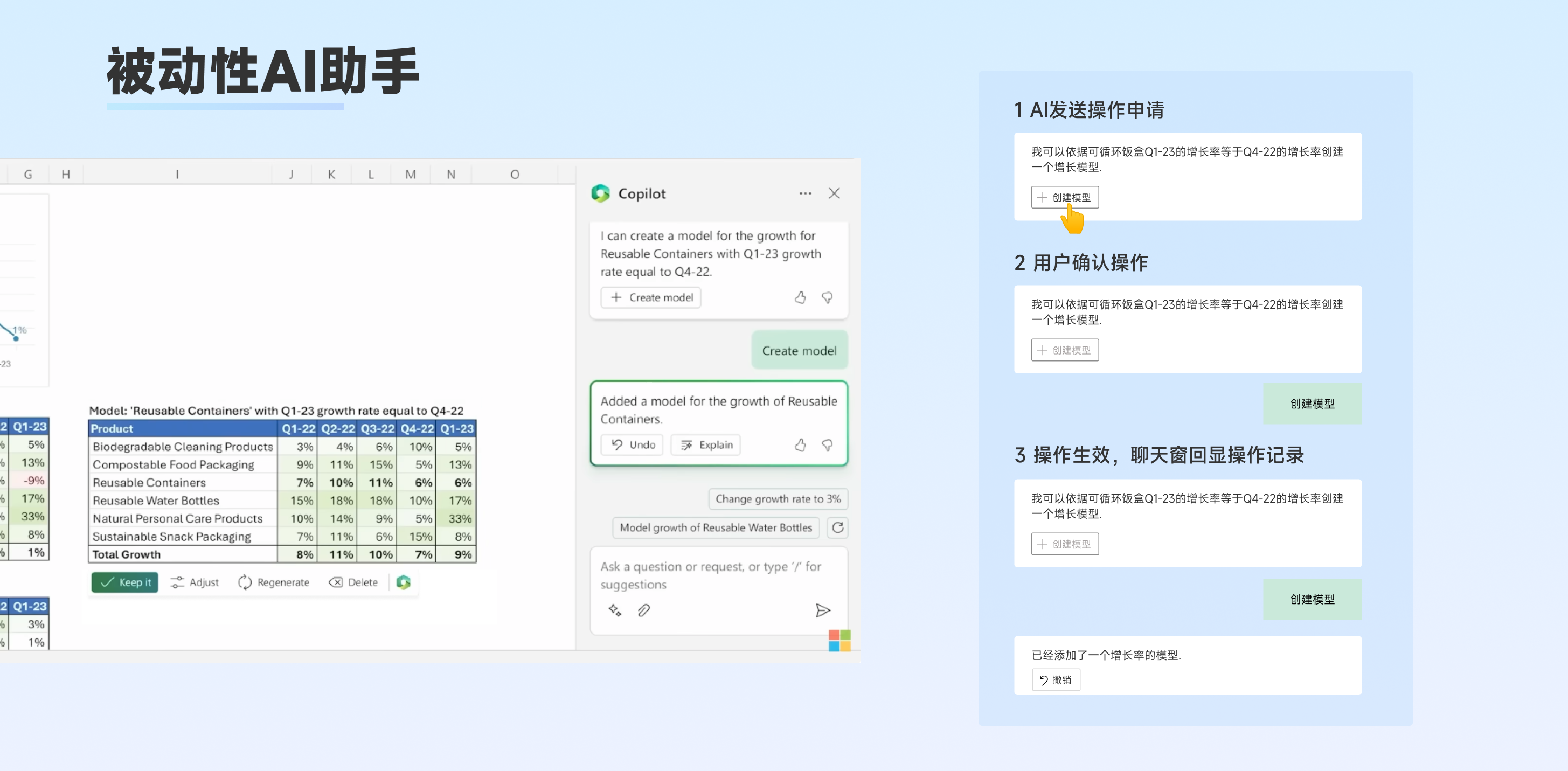Open Copilot pane more options menu
Viewport: 1568px width, 771px height.
pyautogui.click(x=804, y=193)
